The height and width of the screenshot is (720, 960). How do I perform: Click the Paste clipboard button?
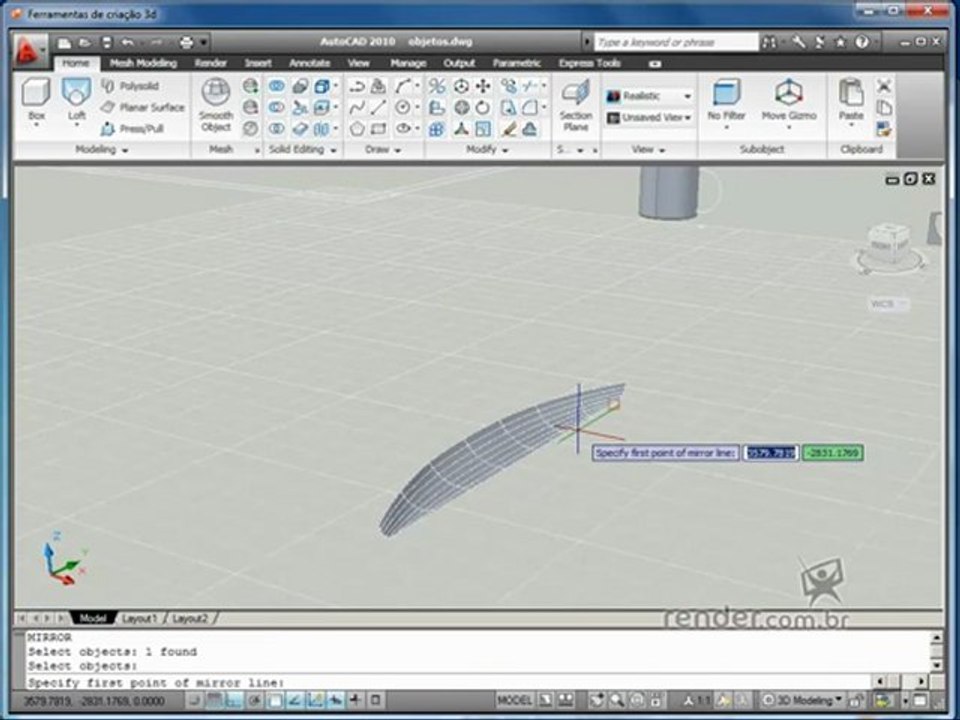[x=851, y=102]
